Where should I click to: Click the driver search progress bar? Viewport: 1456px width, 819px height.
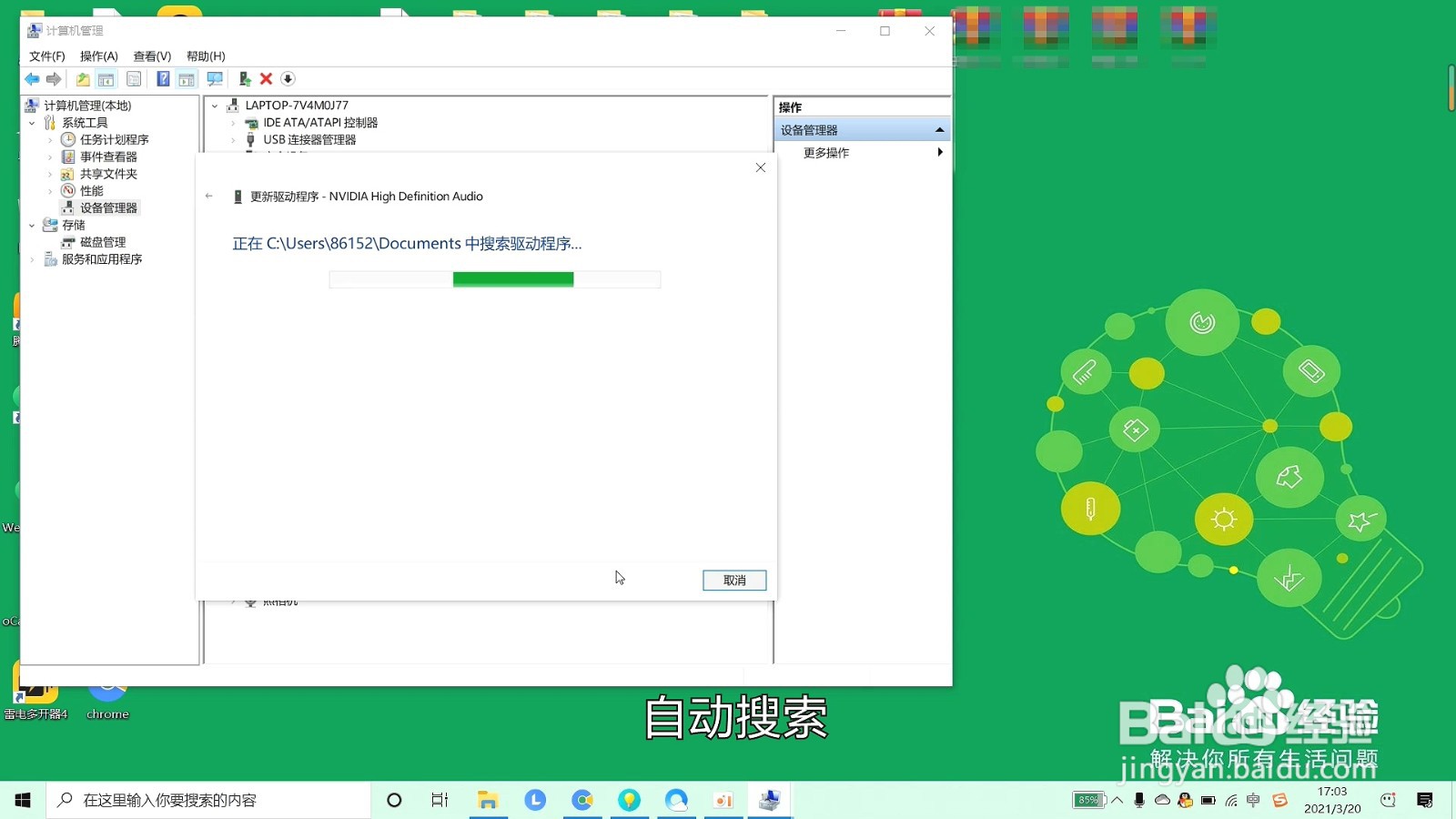(x=495, y=279)
